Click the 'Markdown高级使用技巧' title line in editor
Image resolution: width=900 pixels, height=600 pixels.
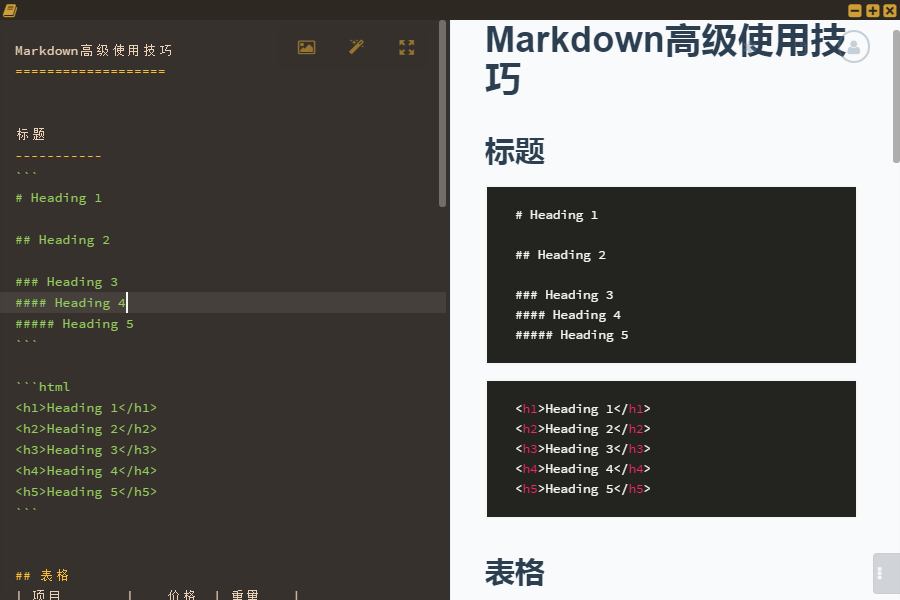click(x=94, y=51)
